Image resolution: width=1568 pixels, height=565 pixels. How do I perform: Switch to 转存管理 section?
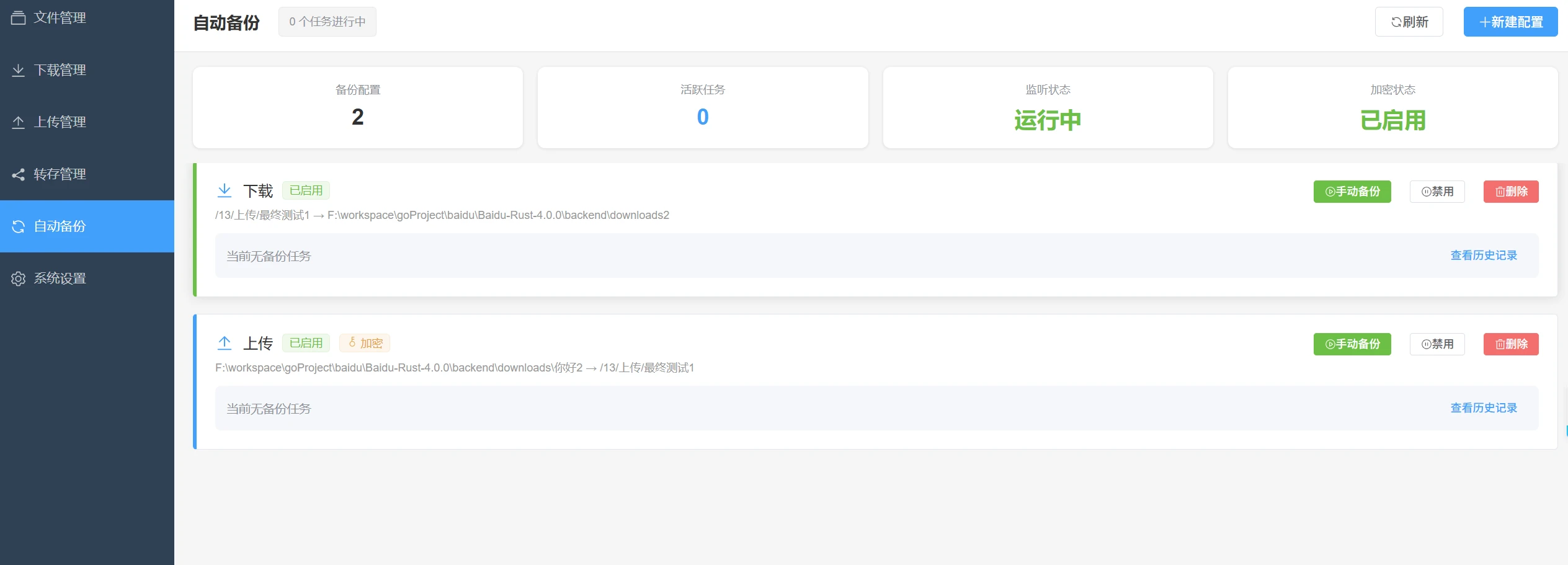point(87,174)
